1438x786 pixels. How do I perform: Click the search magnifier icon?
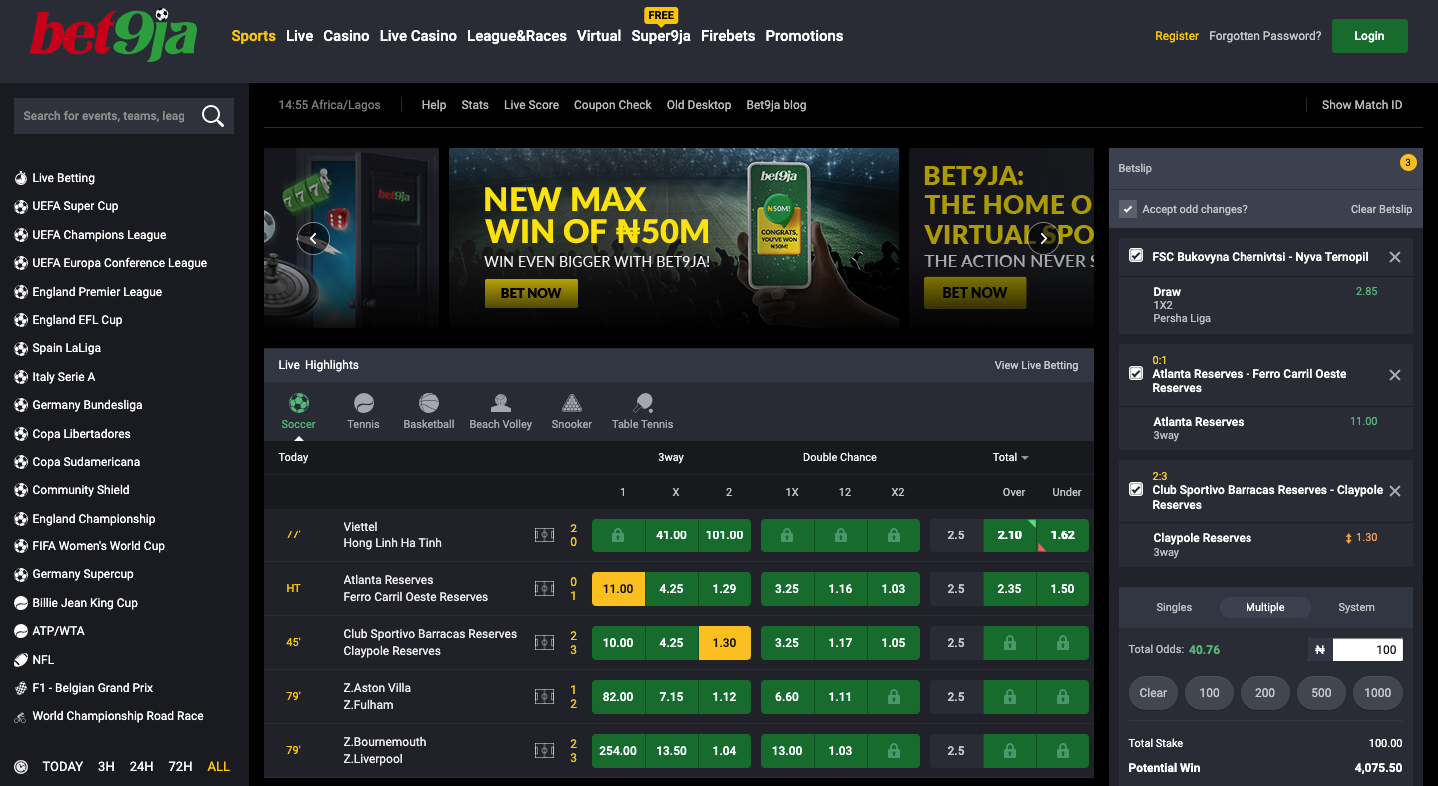pyautogui.click(x=213, y=116)
